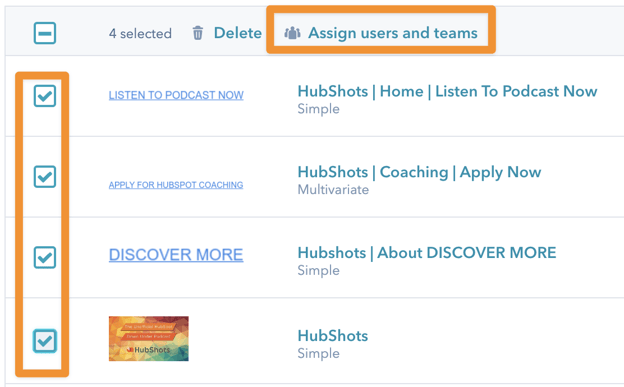Open HubShots | Coaching | Apply Now CTA

[419, 172]
